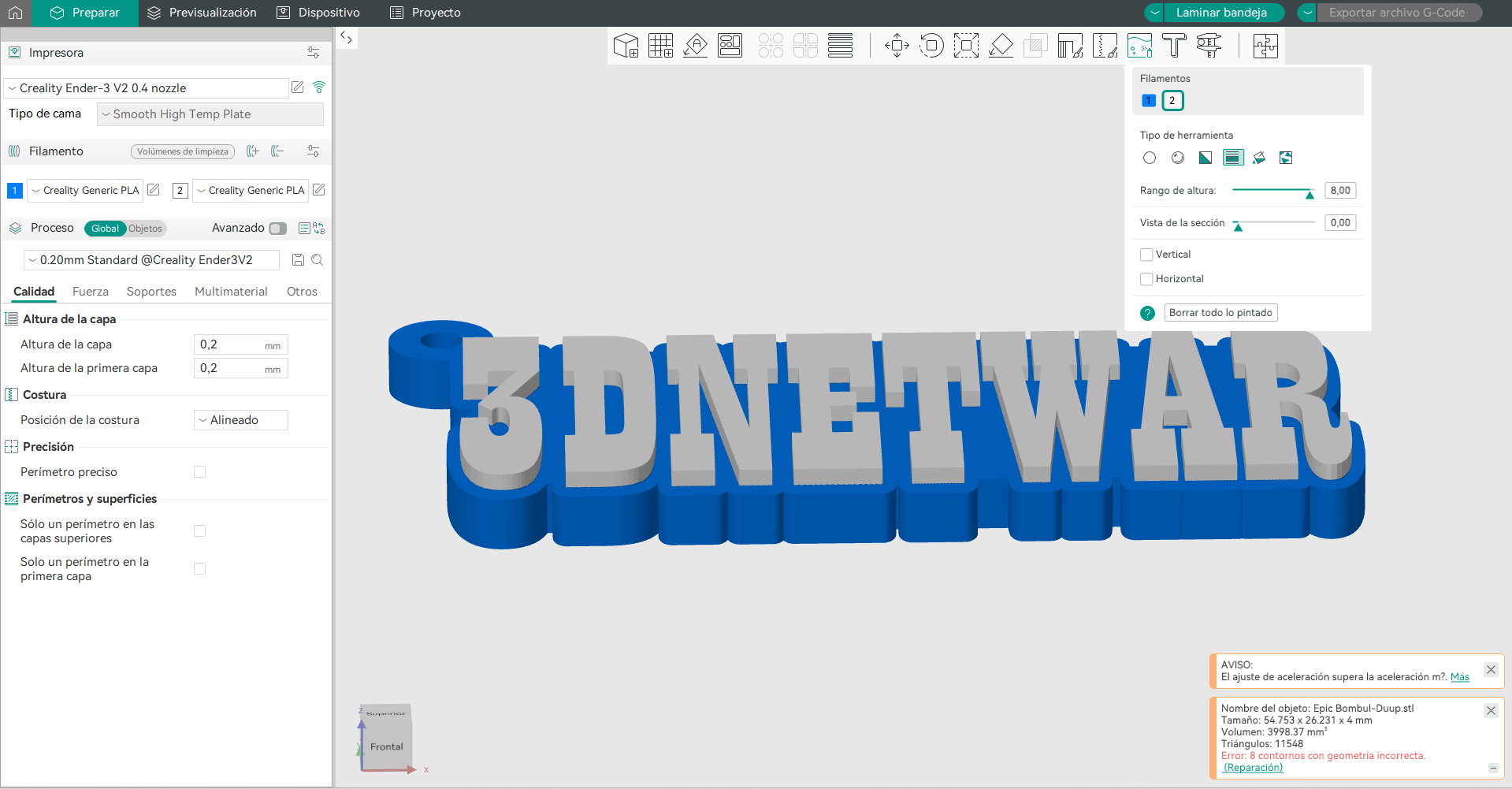Click the Add model cube icon
This screenshot has width=1512, height=789.
click(626, 46)
